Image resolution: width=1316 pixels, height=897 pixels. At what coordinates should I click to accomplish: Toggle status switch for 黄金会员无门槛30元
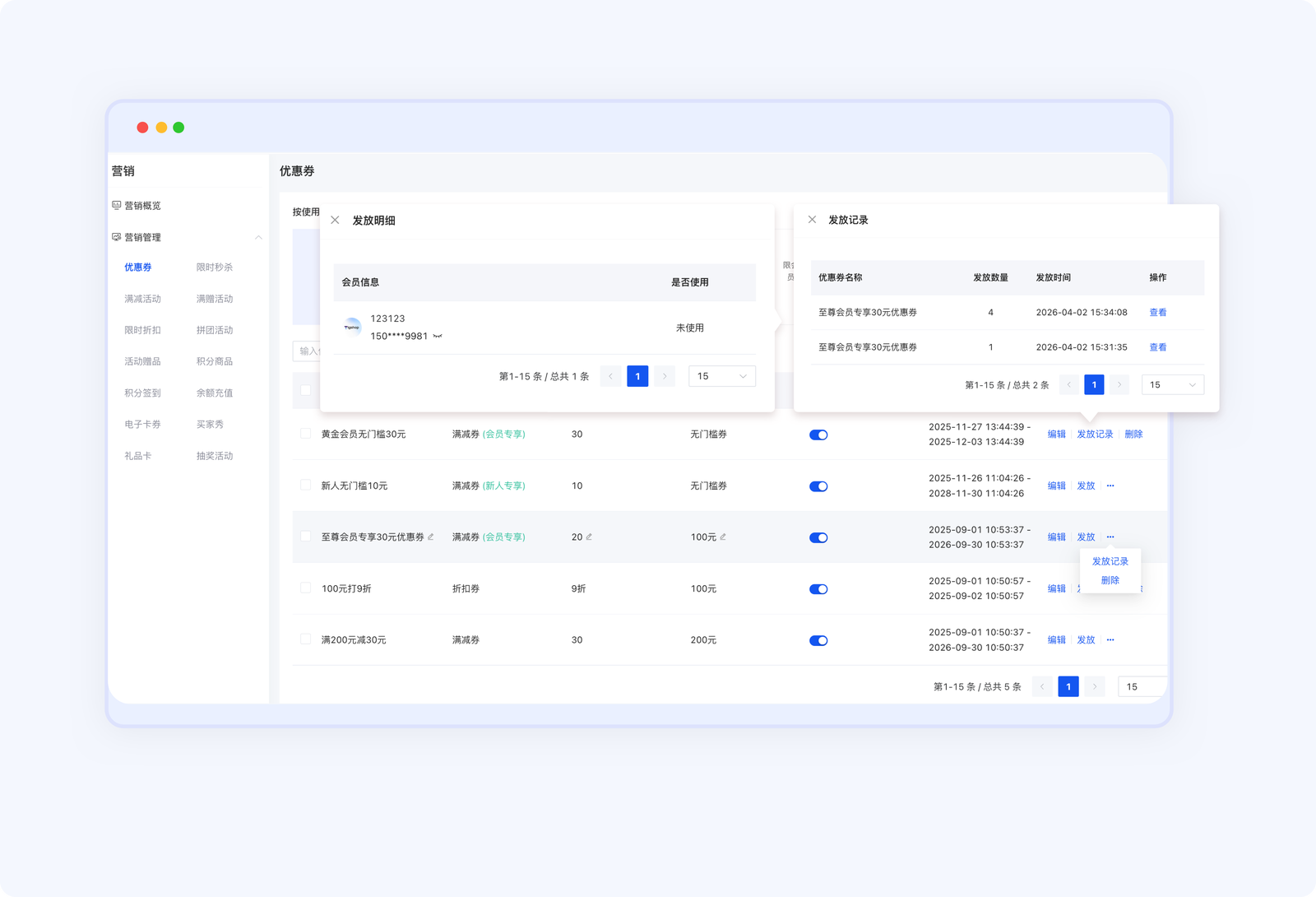[818, 435]
